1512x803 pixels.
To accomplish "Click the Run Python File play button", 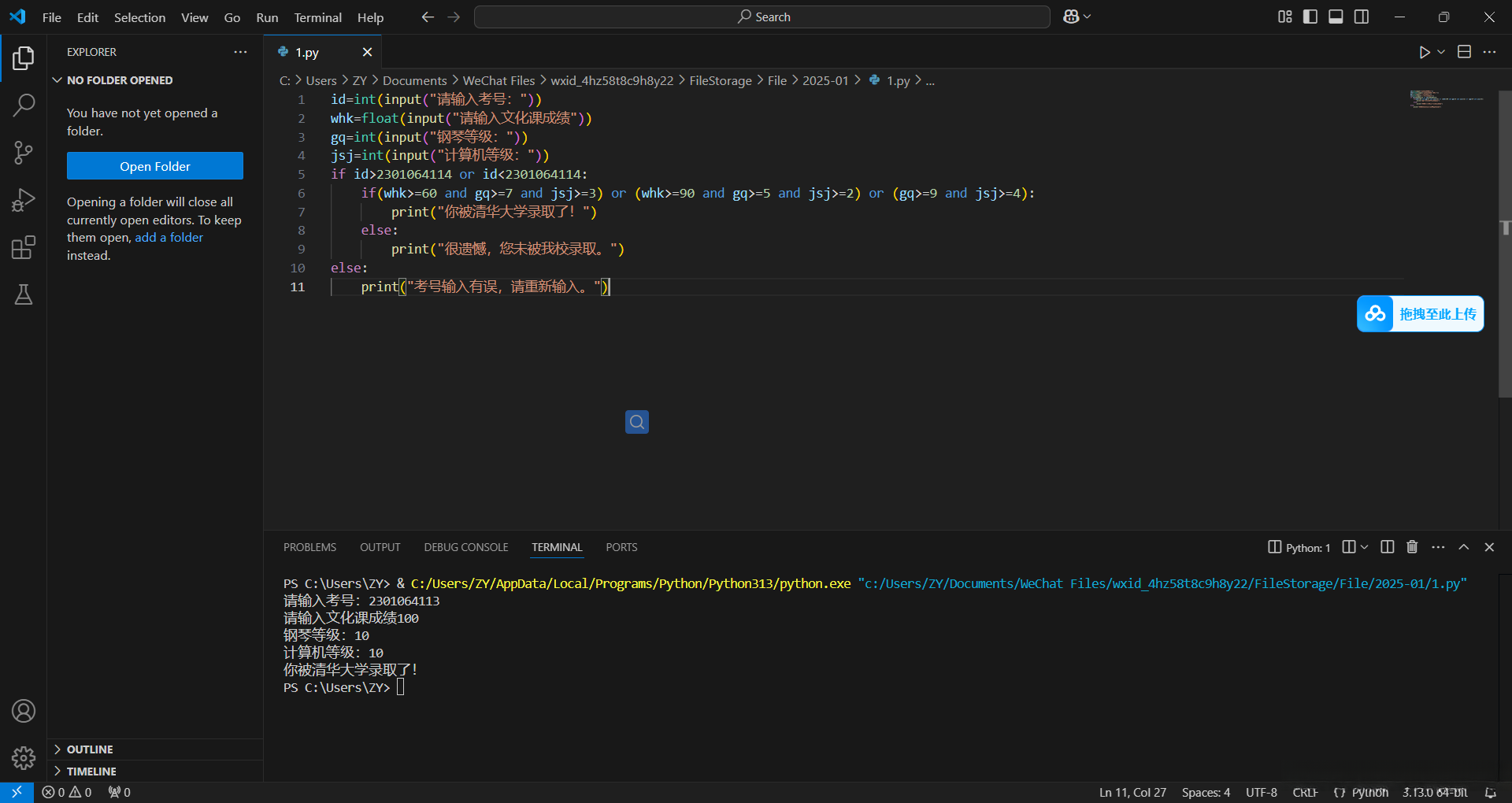I will (1424, 52).
